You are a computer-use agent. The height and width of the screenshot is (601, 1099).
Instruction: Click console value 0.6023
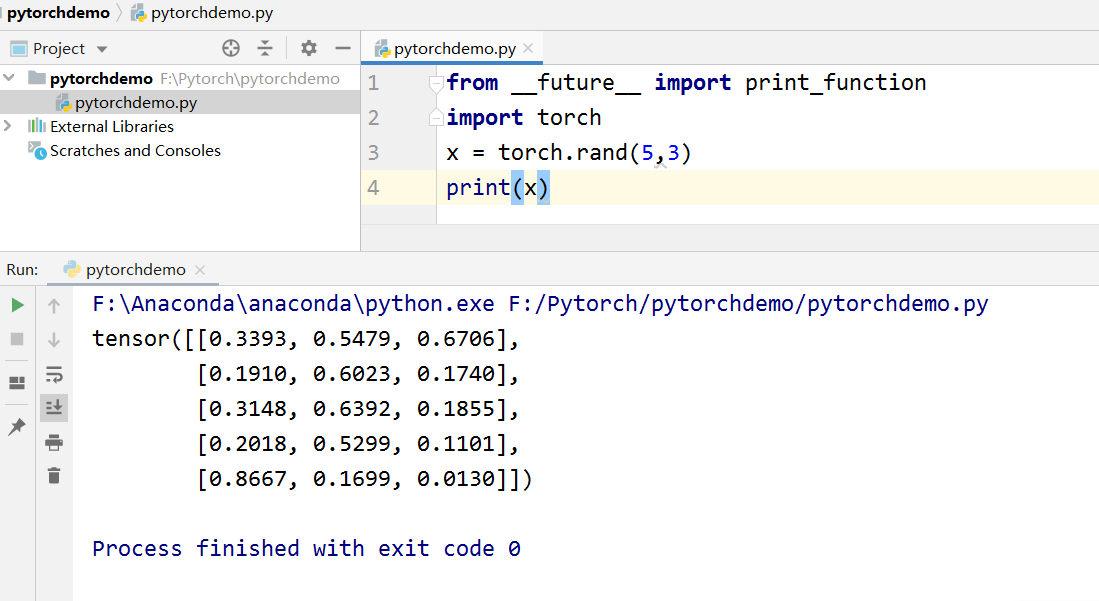pos(352,374)
